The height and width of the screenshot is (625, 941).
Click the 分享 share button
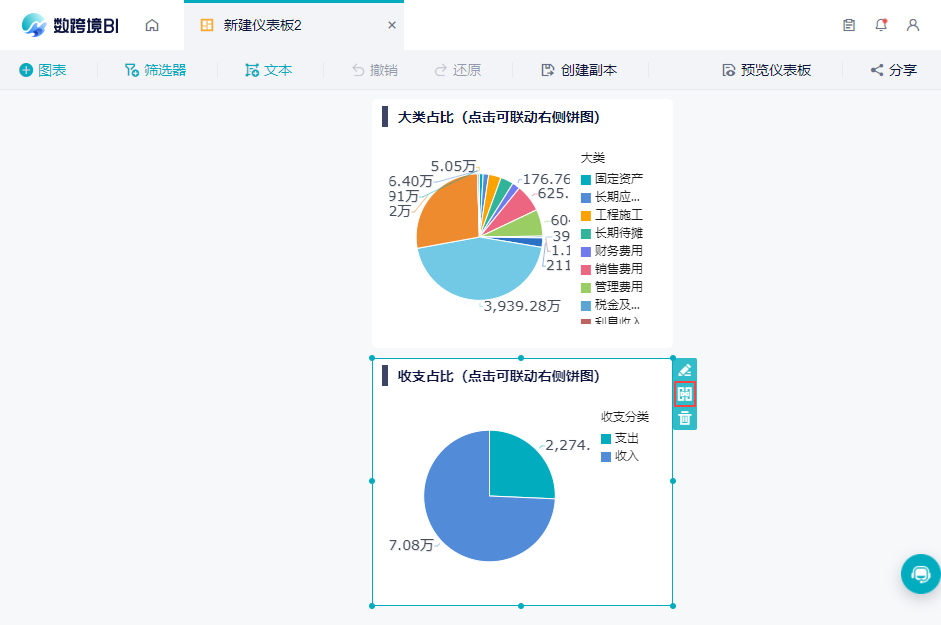click(894, 70)
